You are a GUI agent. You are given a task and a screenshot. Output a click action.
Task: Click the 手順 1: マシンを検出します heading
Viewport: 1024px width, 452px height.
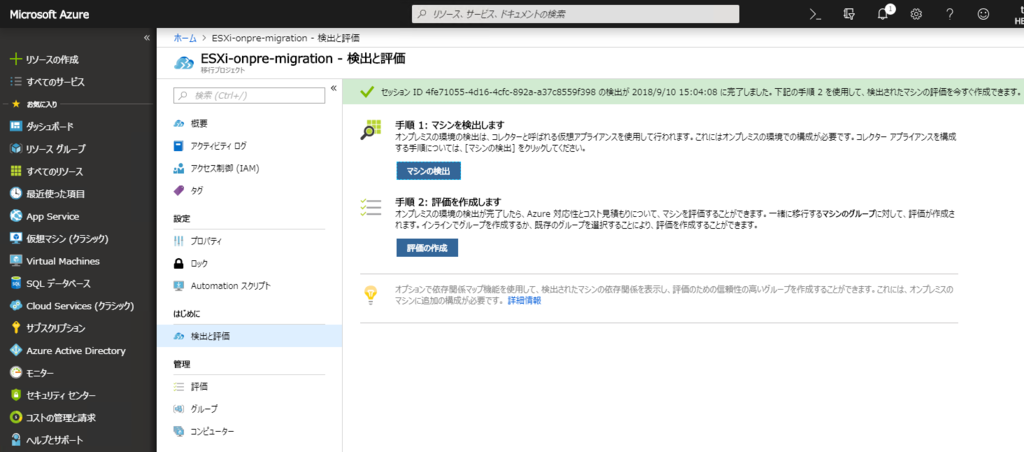click(450, 124)
